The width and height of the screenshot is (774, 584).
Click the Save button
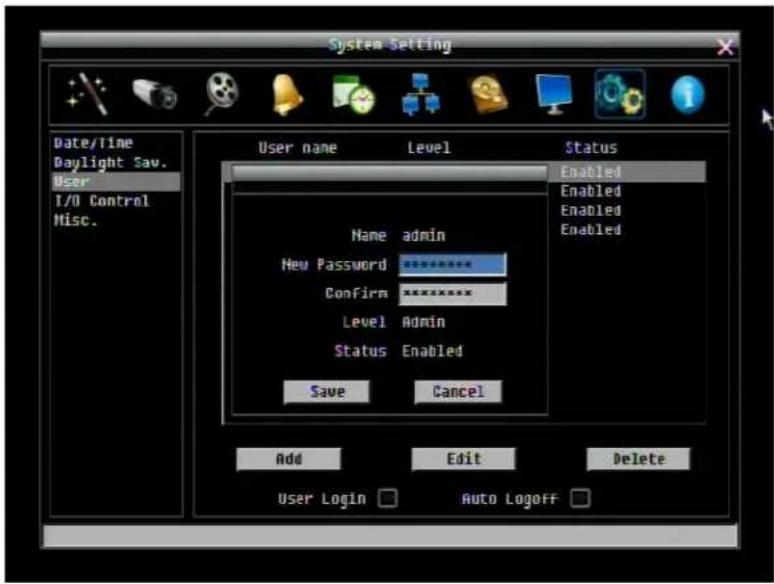[x=326, y=391]
